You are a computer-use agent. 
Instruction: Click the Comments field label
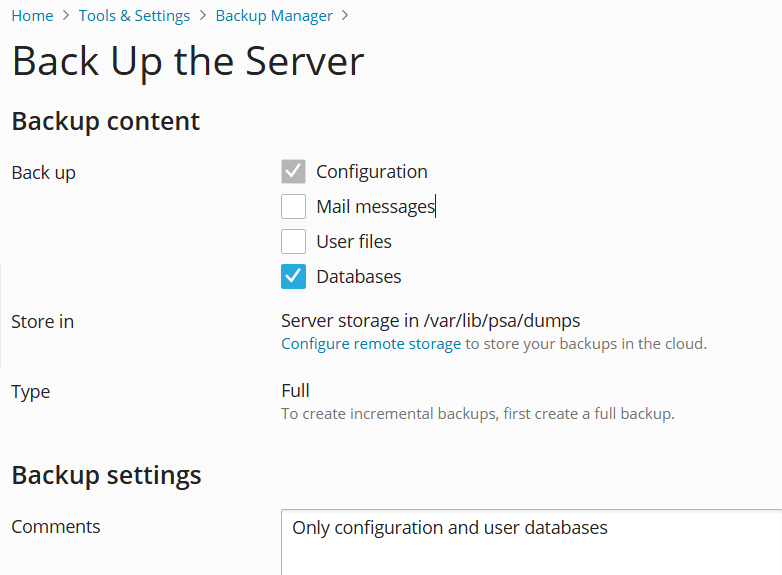(56, 527)
